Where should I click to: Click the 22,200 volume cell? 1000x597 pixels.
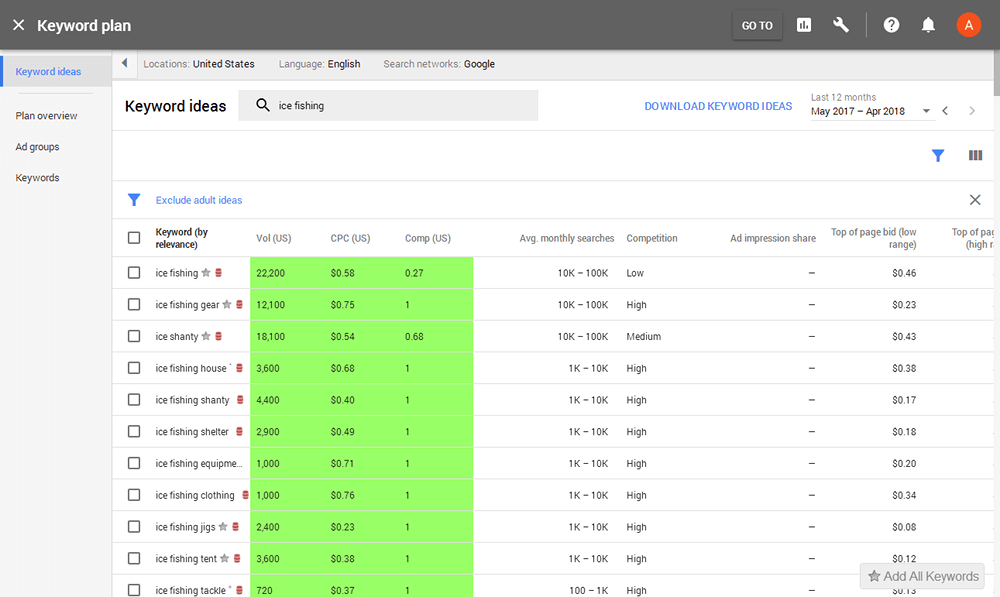coord(270,273)
